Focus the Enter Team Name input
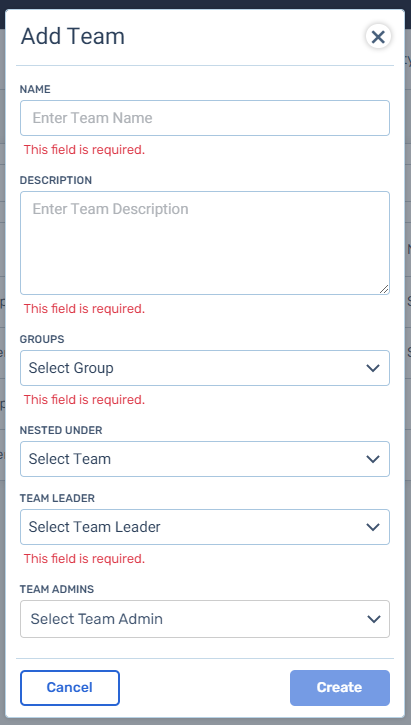 pyautogui.click(x=205, y=118)
